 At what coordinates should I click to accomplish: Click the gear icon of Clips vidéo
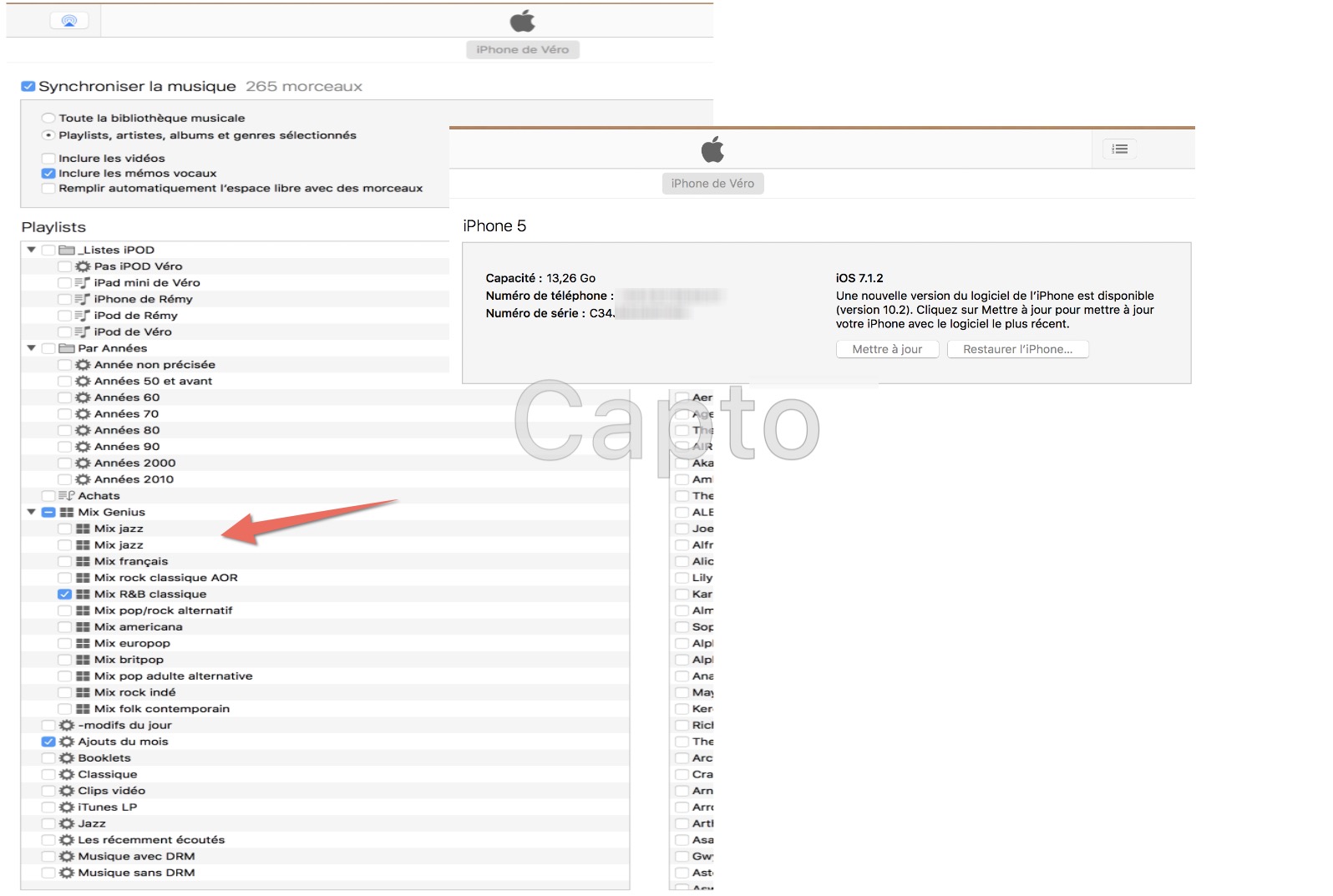pyautogui.click(x=67, y=791)
